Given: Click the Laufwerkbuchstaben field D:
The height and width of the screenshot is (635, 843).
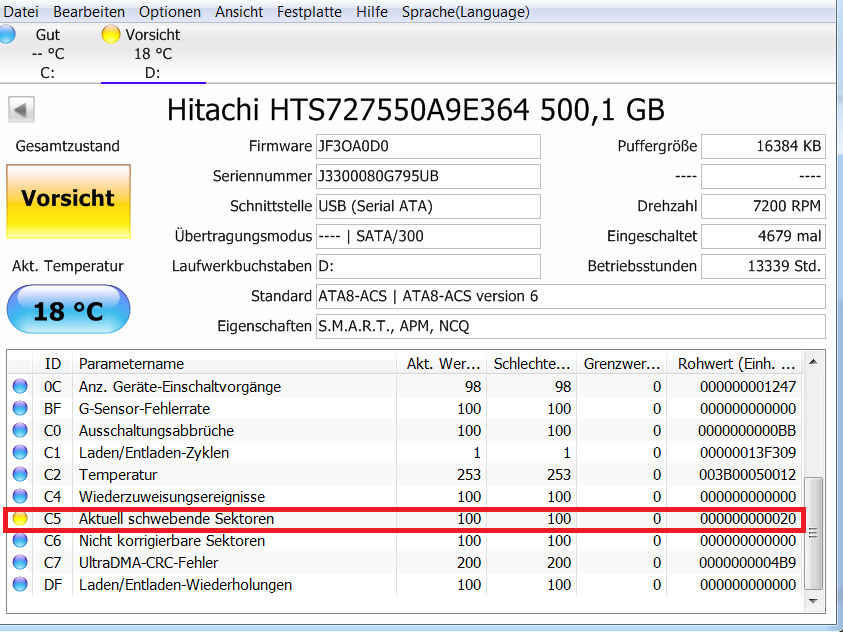Looking at the screenshot, I should coord(428,267).
